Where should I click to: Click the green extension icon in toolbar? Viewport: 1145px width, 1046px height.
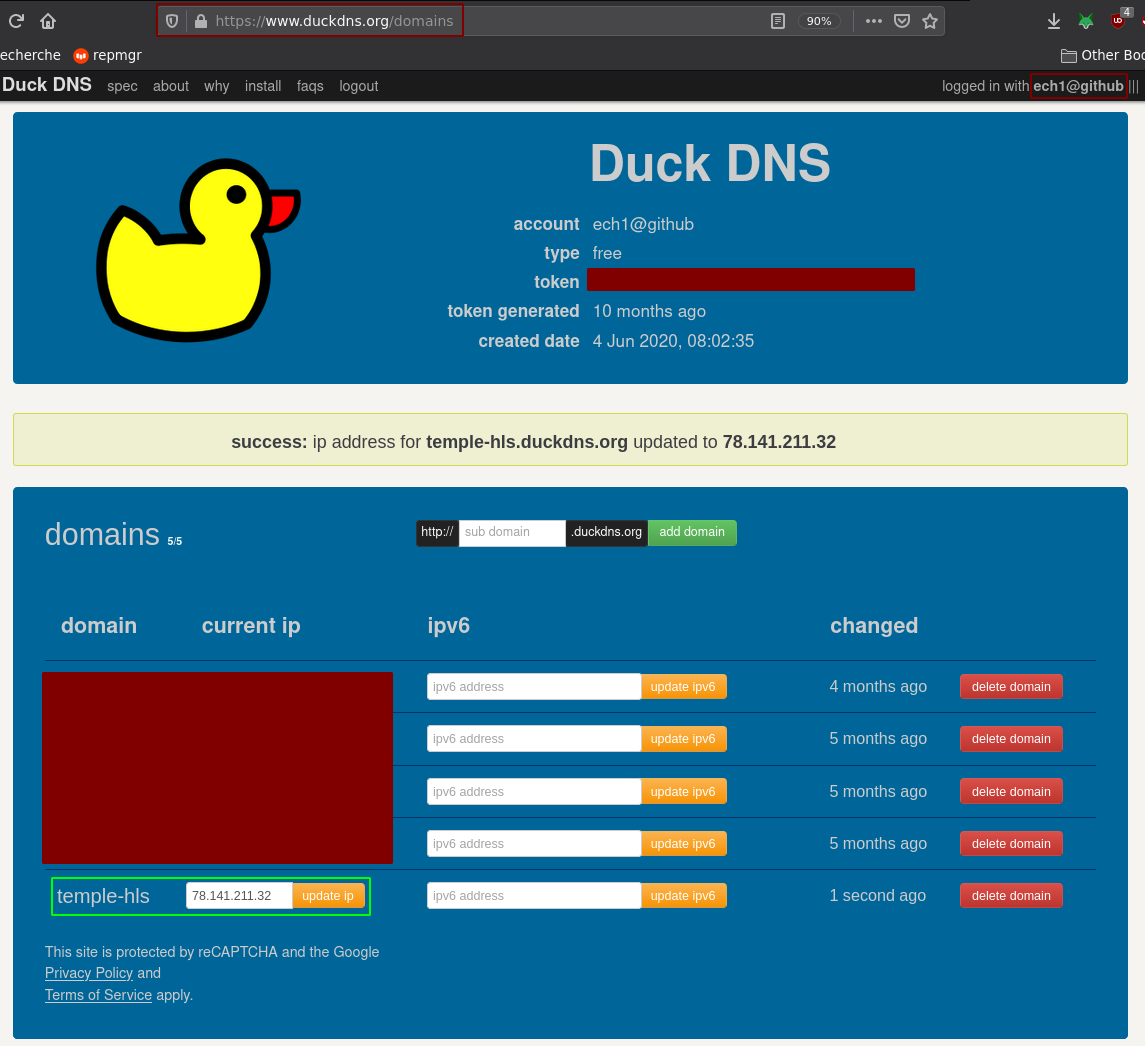coord(1086,21)
